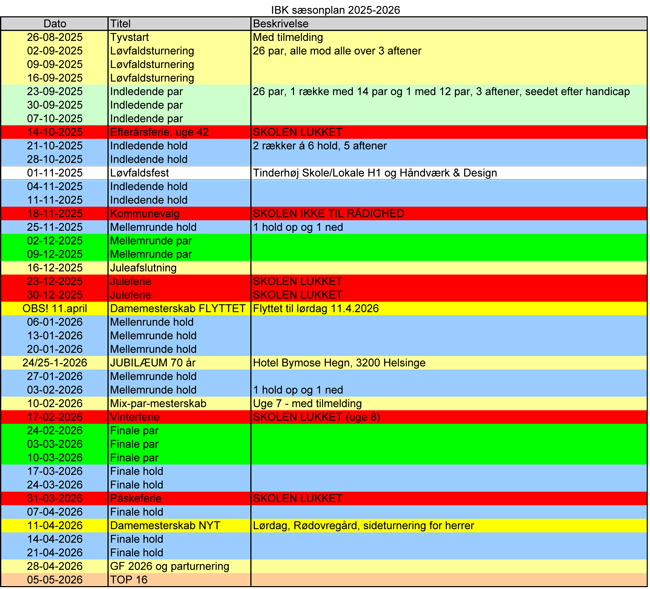Select the 26-08-2025 date cell
Viewport: 650px width, 589px height.
54,37
